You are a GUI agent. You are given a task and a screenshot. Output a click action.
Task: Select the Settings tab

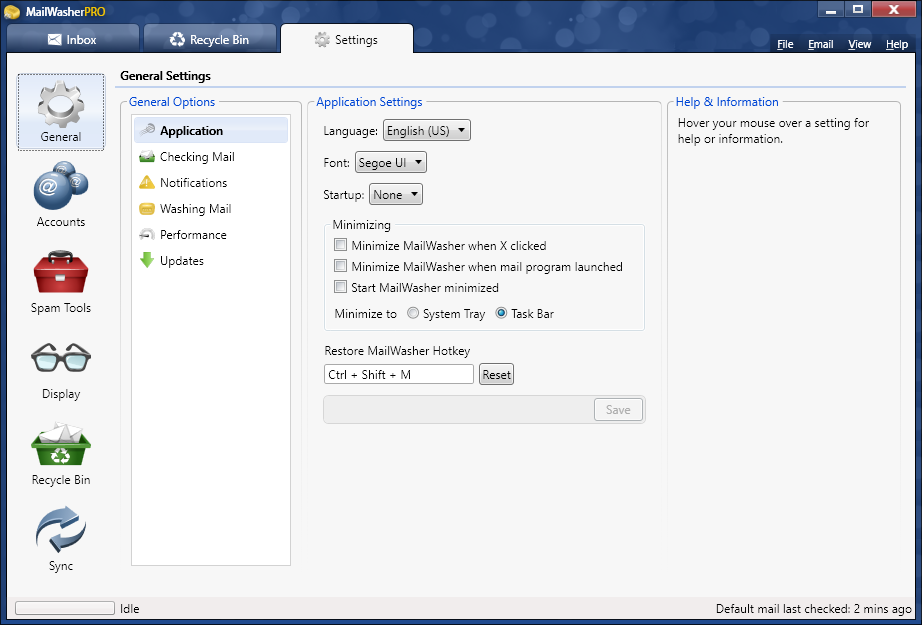click(347, 39)
